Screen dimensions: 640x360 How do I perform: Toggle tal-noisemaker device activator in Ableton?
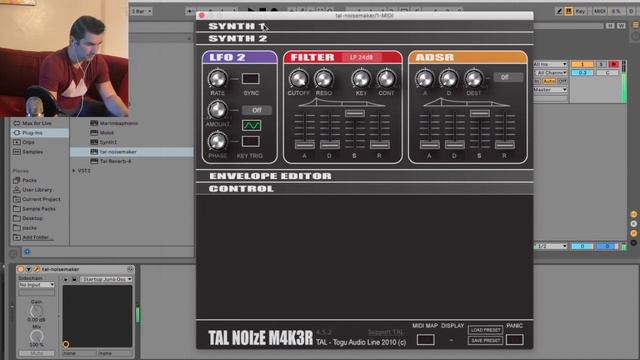21,269
